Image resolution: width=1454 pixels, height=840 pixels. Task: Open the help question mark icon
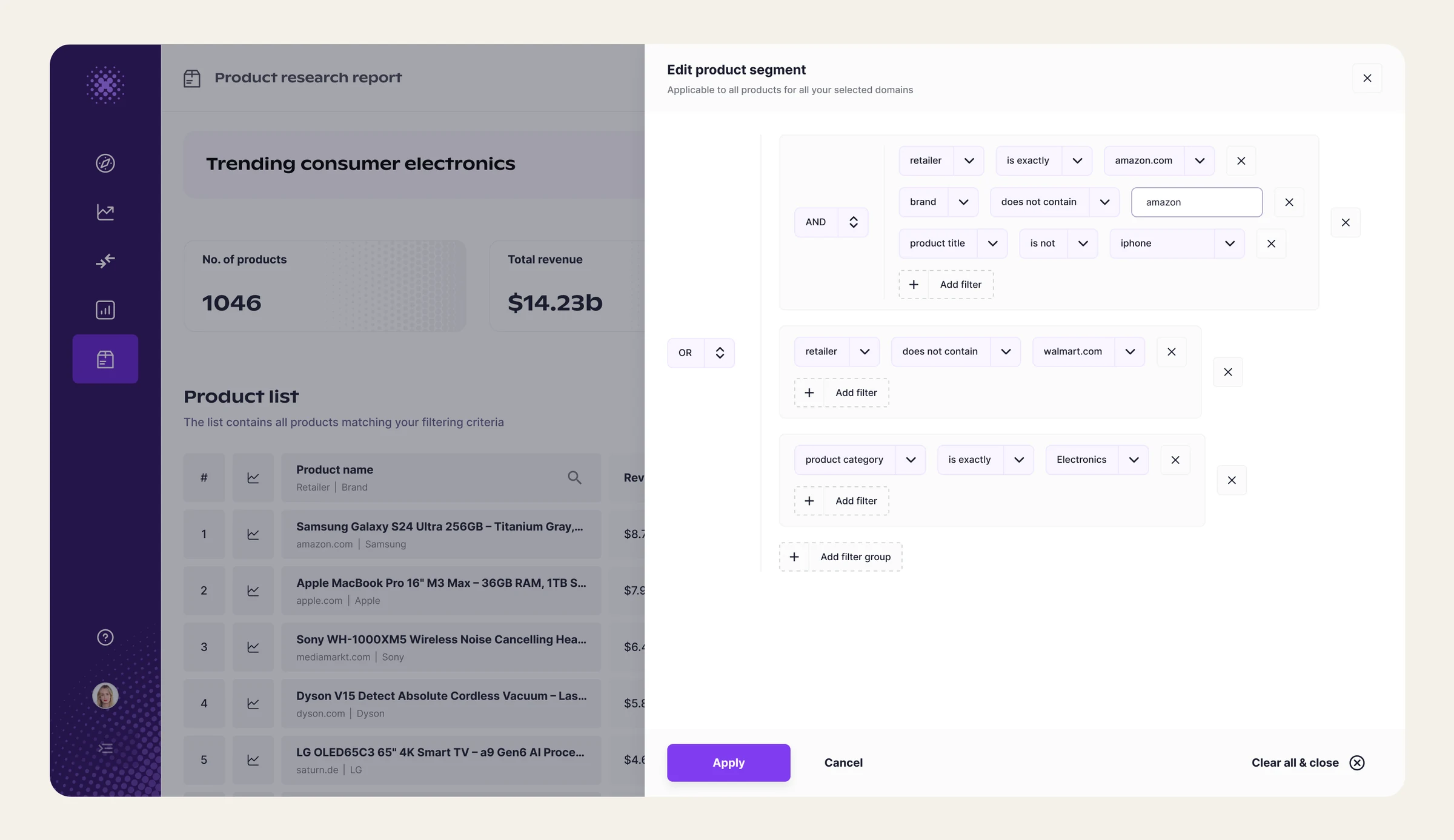[x=105, y=637]
